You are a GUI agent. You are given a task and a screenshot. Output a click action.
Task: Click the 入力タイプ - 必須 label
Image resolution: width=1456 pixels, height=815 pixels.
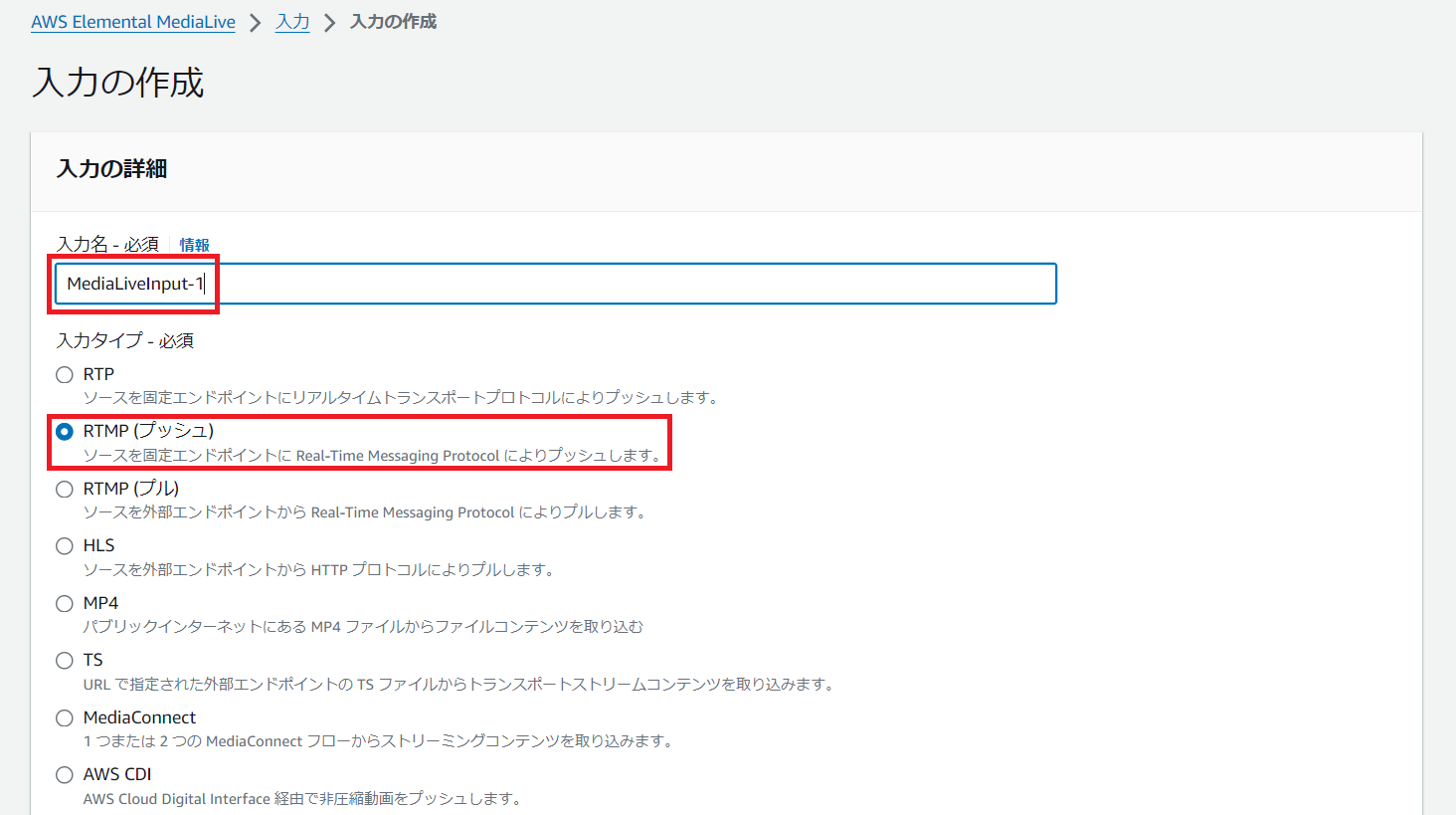pyautogui.click(x=125, y=340)
